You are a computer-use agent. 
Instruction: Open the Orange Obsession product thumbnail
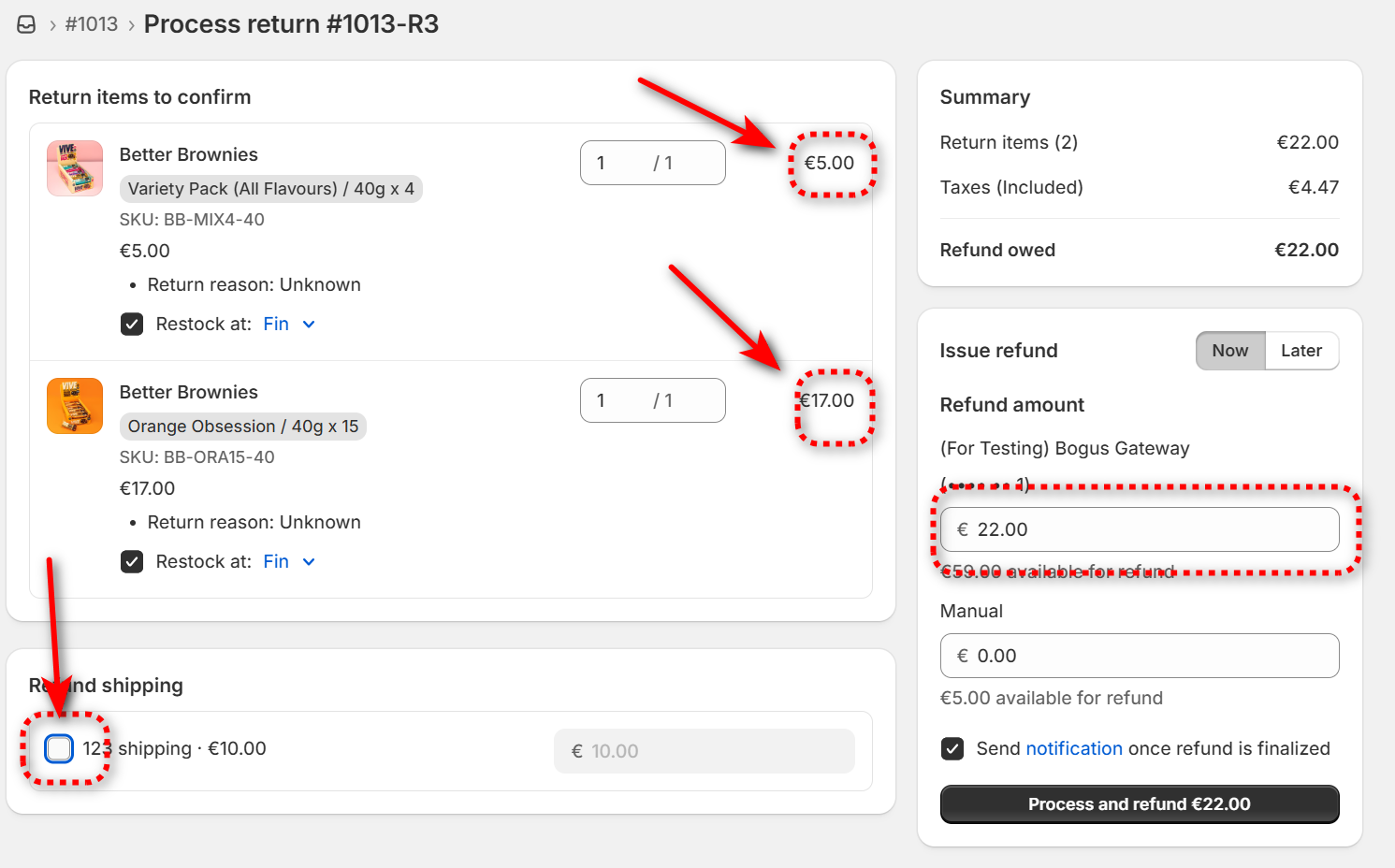point(75,406)
